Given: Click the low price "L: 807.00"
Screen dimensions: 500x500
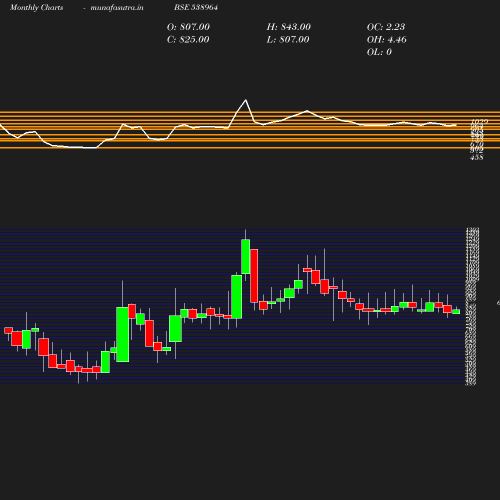Looking at the screenshot, I should point(288,40).
